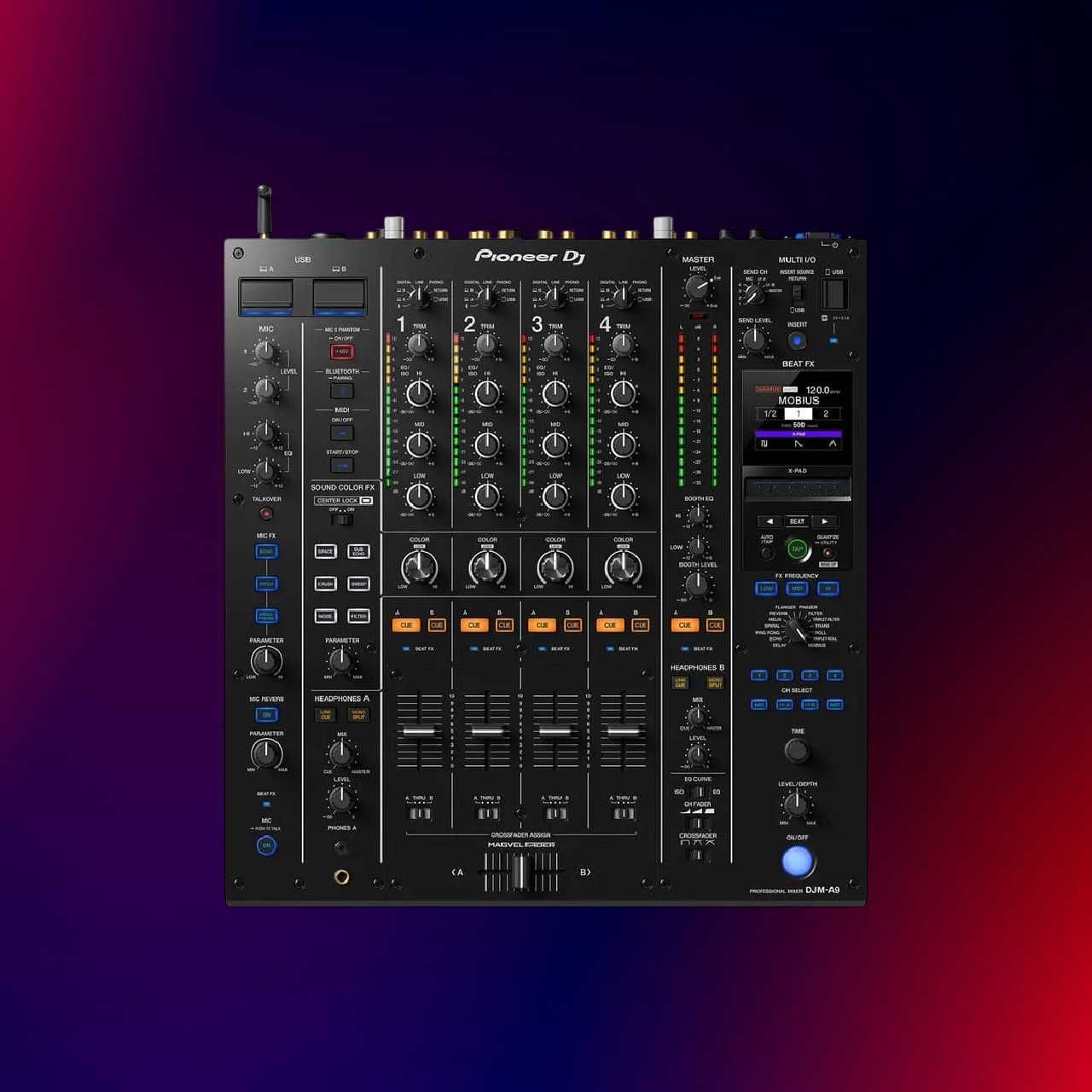
Task: Click the MIC REVERB parameter knob
Action: [x=266, y=753]
